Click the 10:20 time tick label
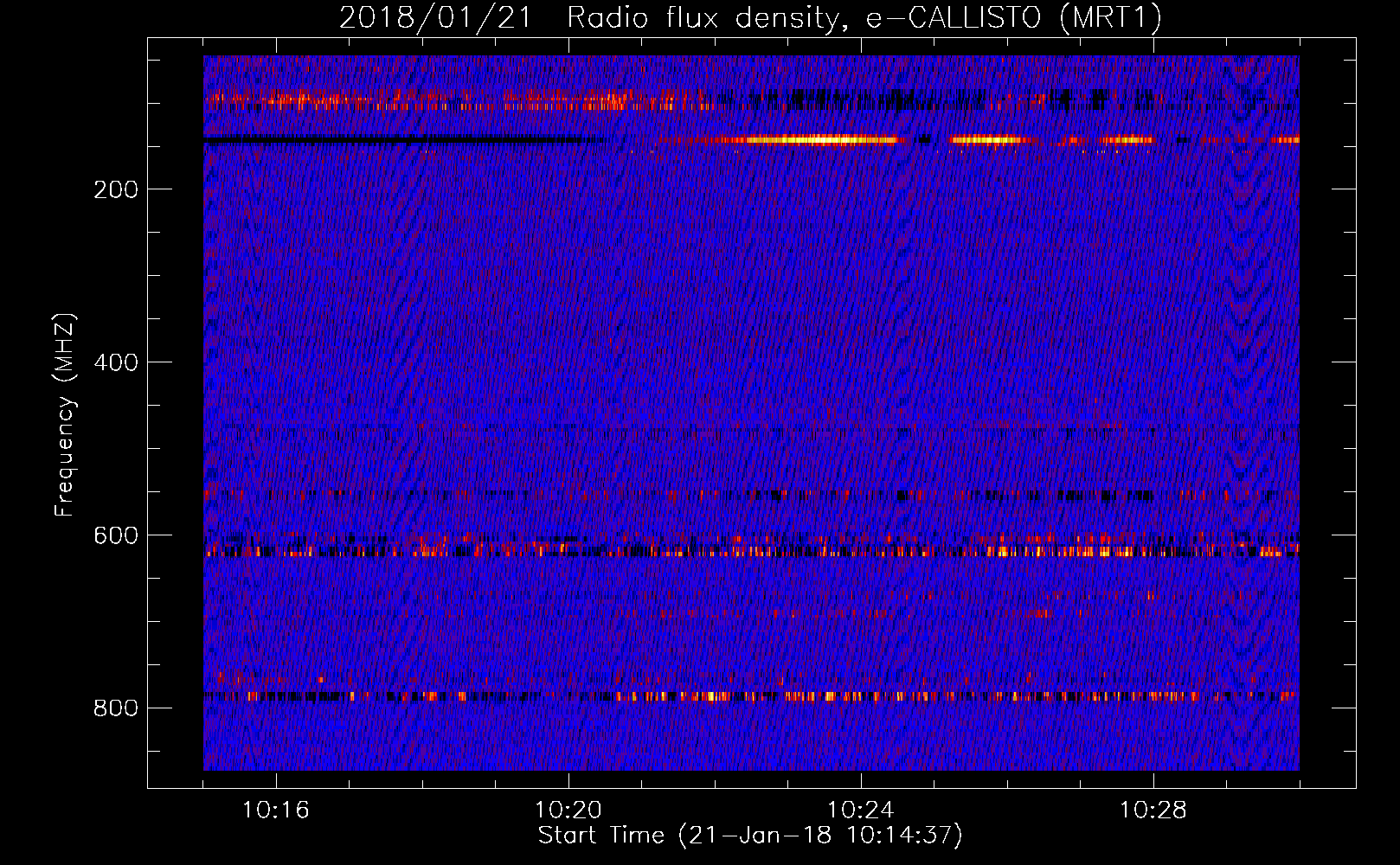1400x865 pixels. coord(568,811)
